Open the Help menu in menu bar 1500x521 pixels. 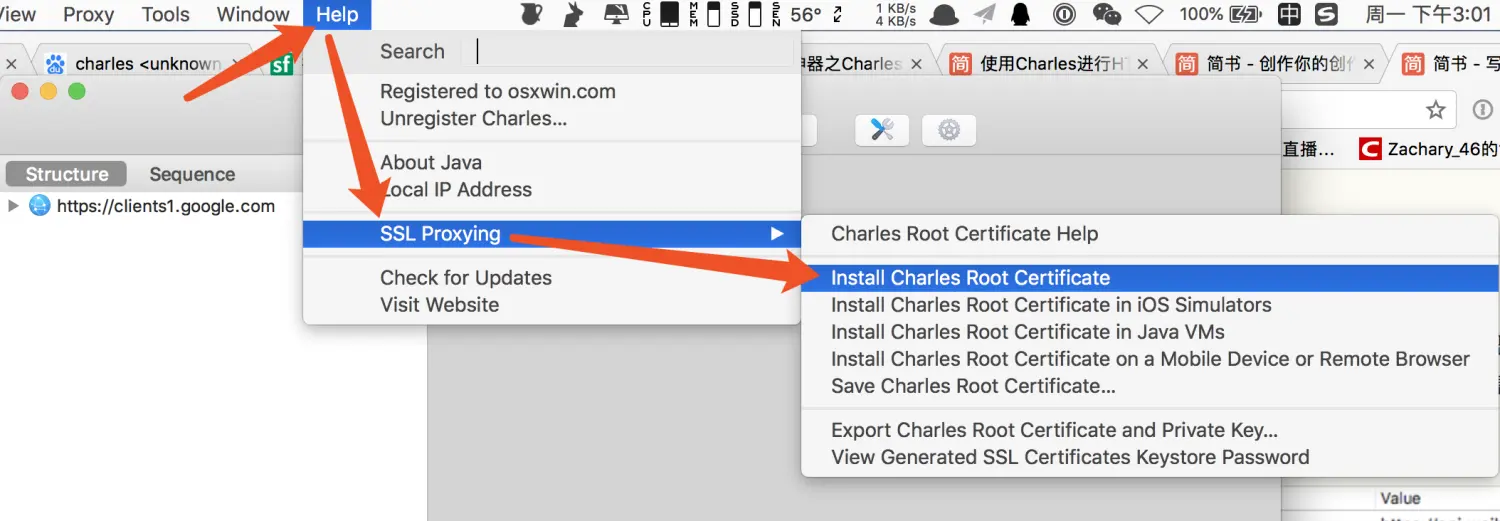[x=337, y=14]
